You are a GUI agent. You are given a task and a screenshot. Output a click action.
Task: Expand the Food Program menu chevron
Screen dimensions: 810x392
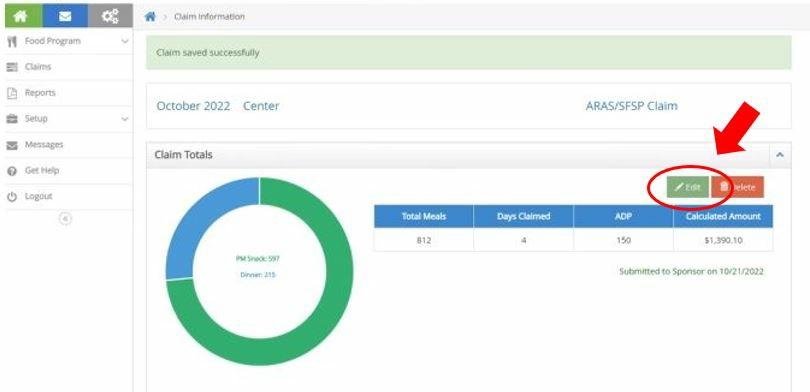click(x=124, y=41)
